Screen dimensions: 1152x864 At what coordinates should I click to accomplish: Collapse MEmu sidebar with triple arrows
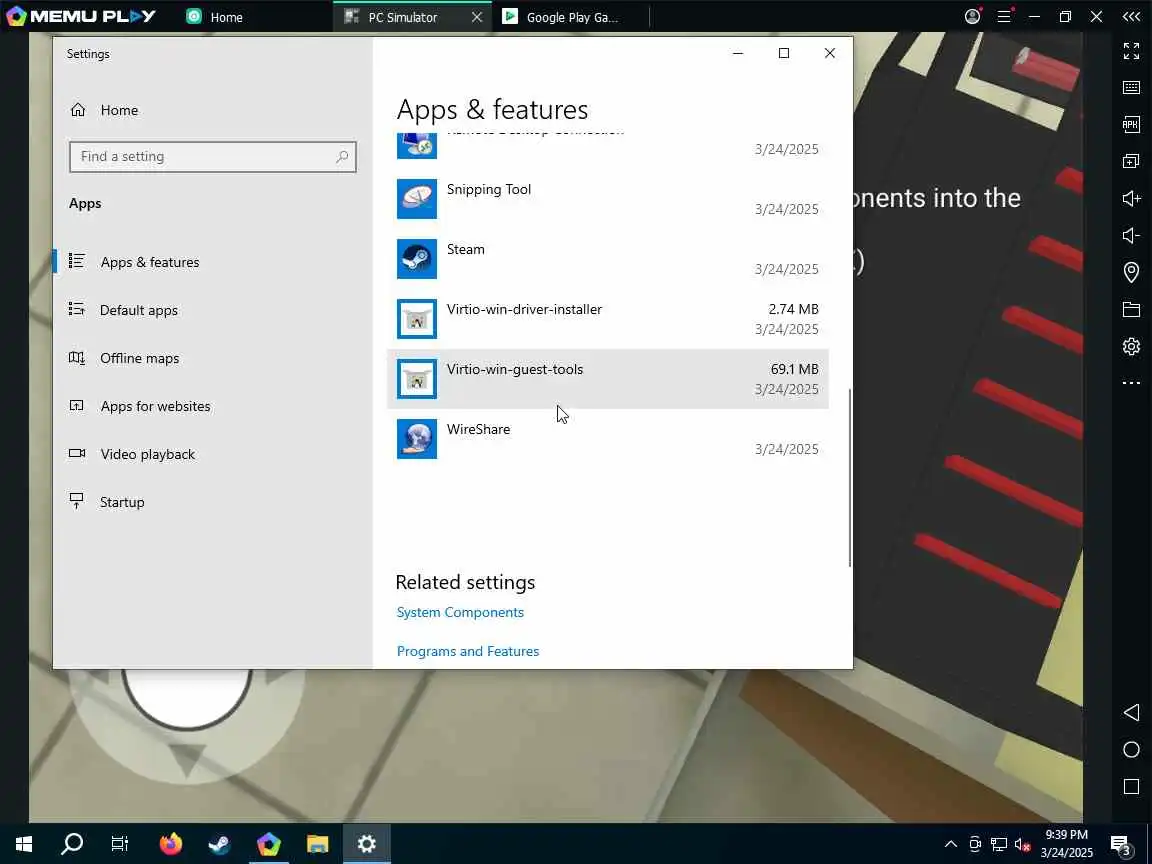(1131, 16)
